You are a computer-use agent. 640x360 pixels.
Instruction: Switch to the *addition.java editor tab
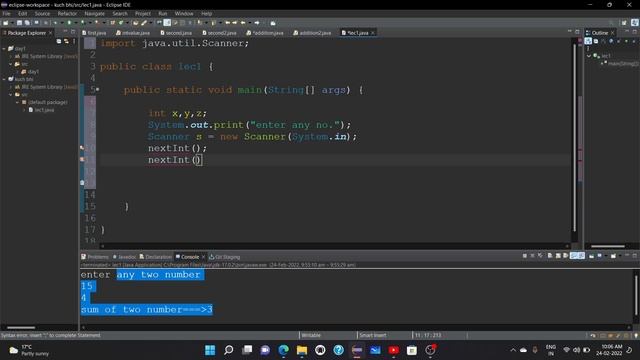(264, 33)
